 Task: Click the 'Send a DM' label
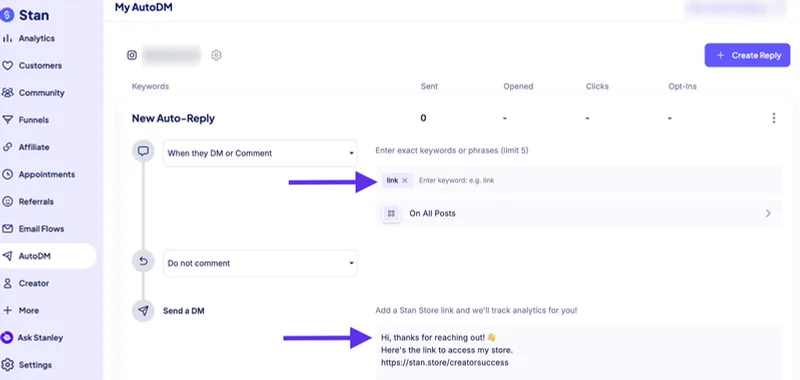[x=184, y=311]
